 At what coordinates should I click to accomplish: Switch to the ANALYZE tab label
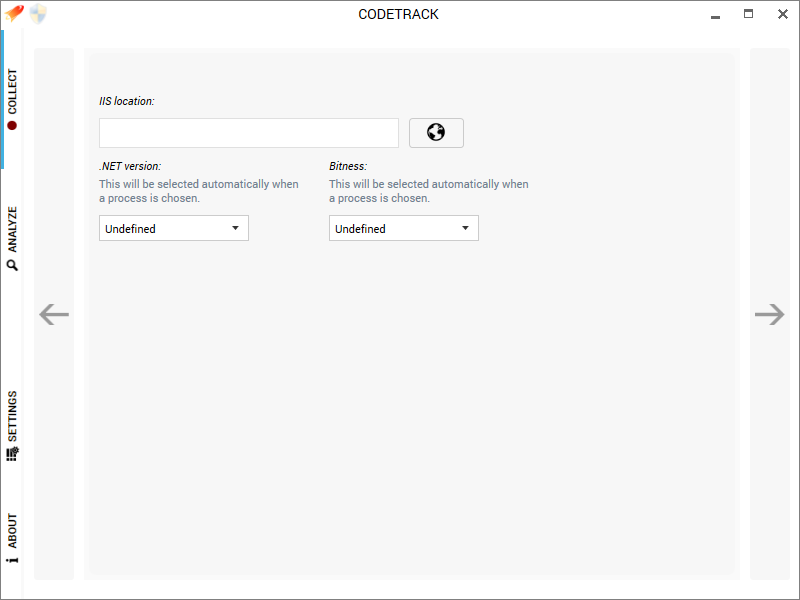coord(12,229)
